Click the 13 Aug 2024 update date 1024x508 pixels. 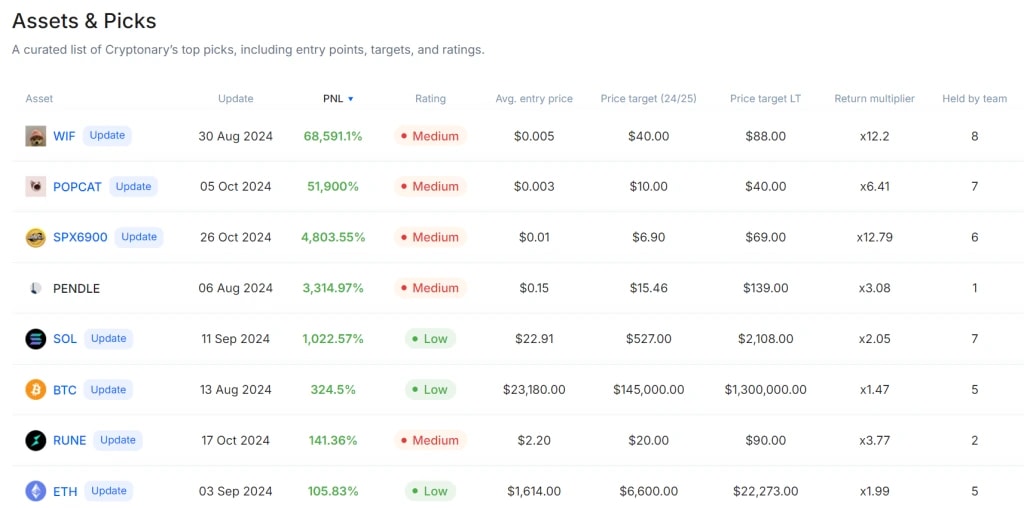[236, 390]
